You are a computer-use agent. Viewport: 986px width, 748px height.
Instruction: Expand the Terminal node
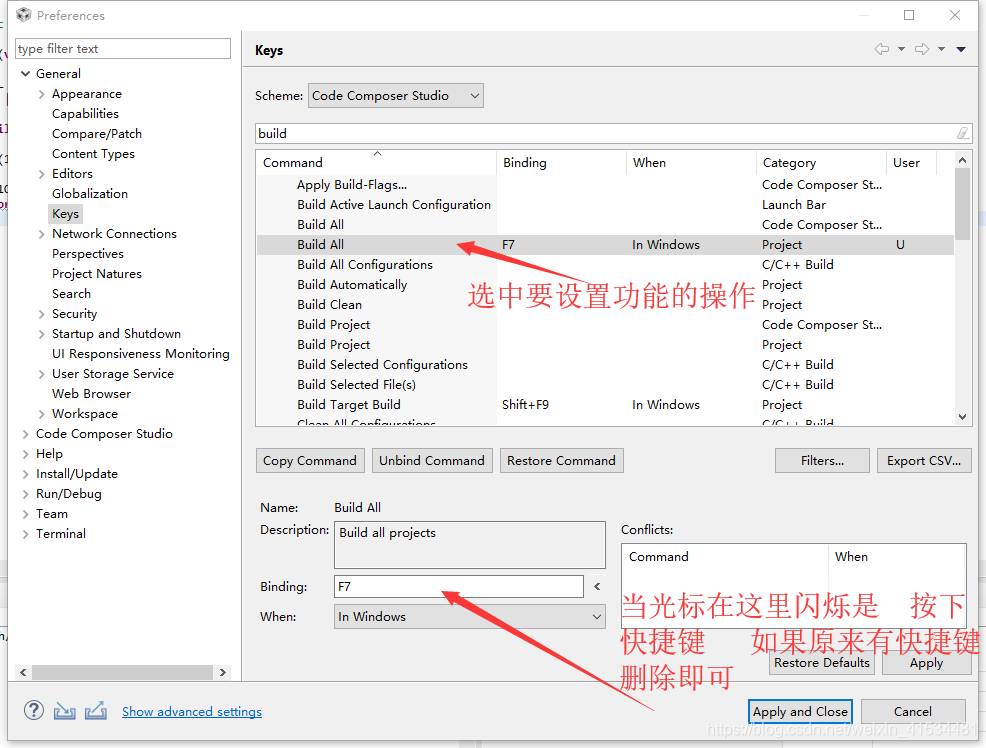26,534
